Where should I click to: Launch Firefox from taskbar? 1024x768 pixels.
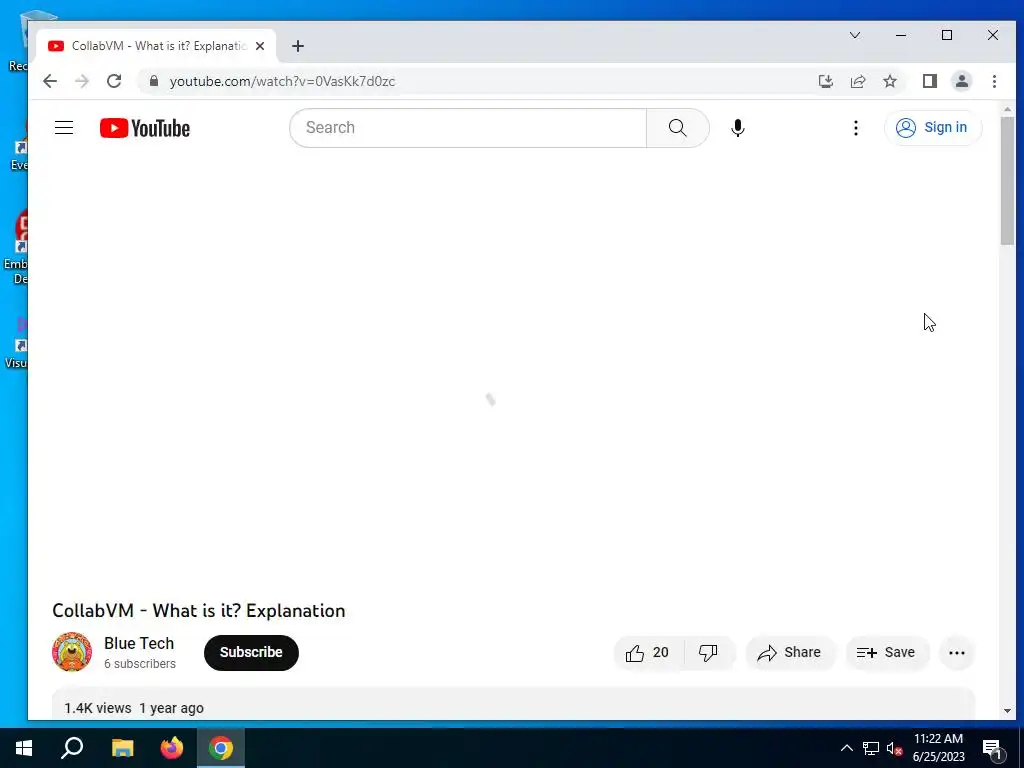pyautogui.click(x=172, y=748)
